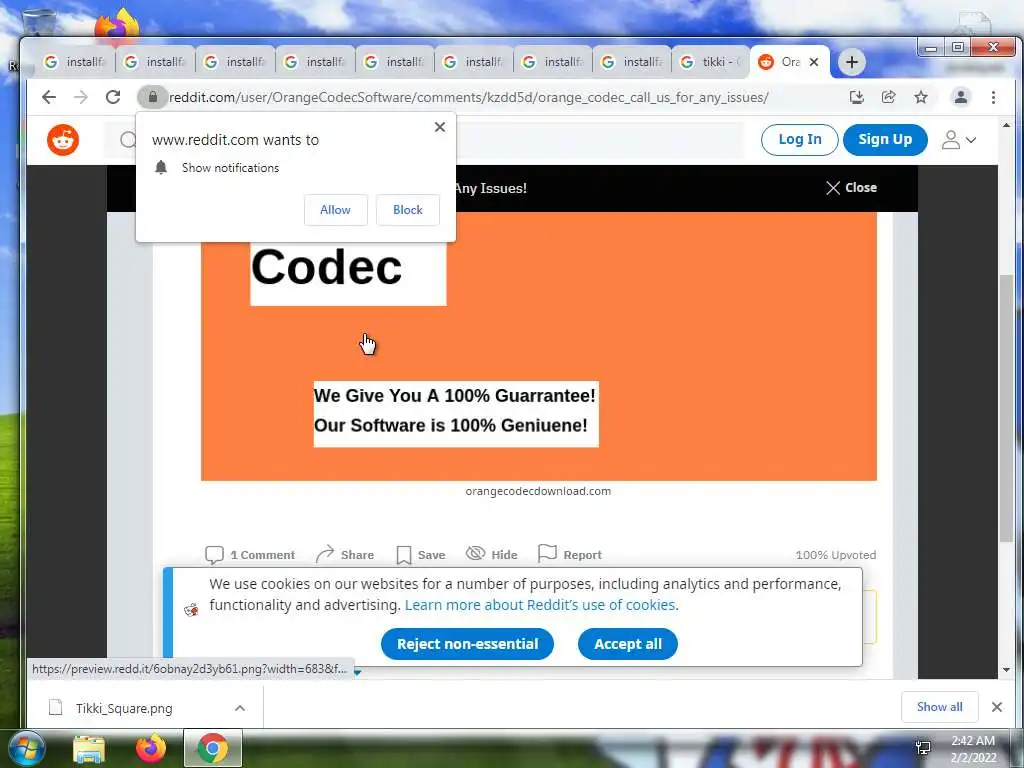Open orangecodecdownload.com link
The height and width of the screenshot is (768, 1024).
coord(538,491)
